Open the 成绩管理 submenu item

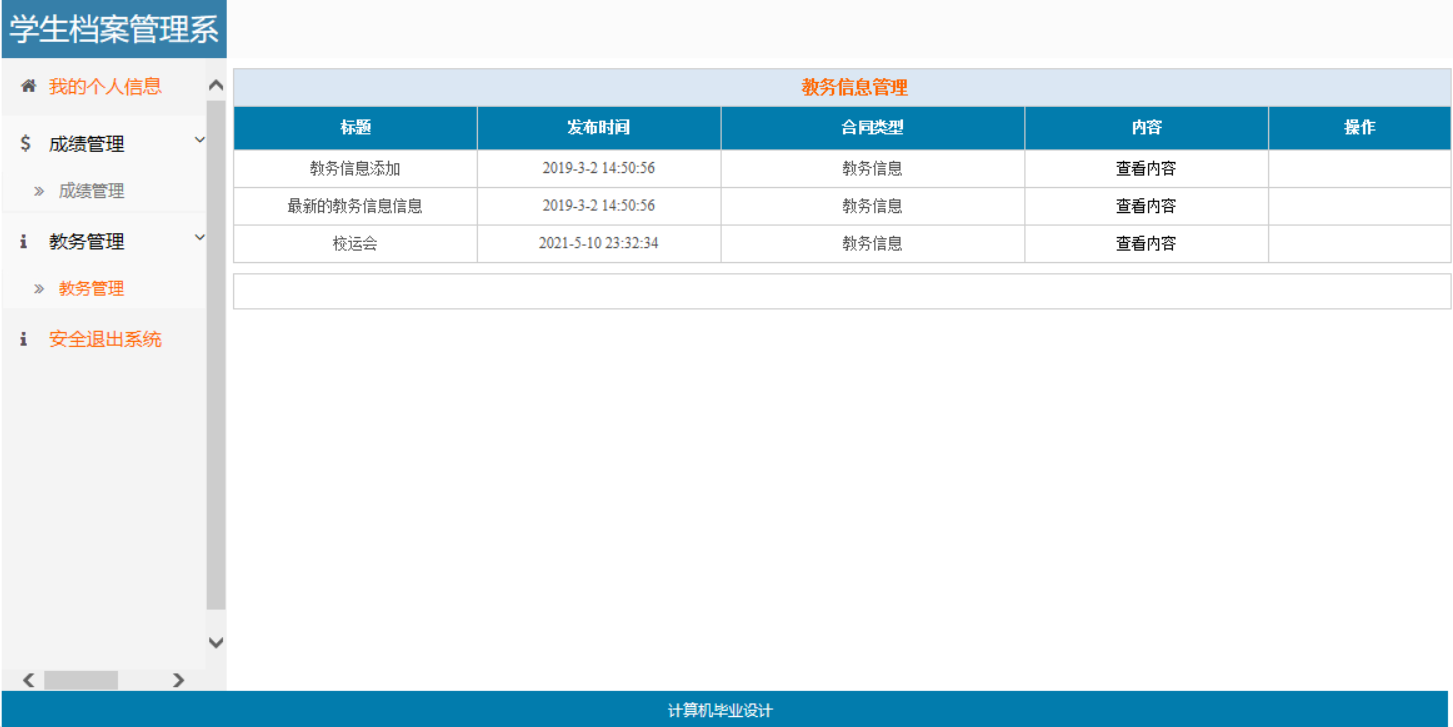91,191
